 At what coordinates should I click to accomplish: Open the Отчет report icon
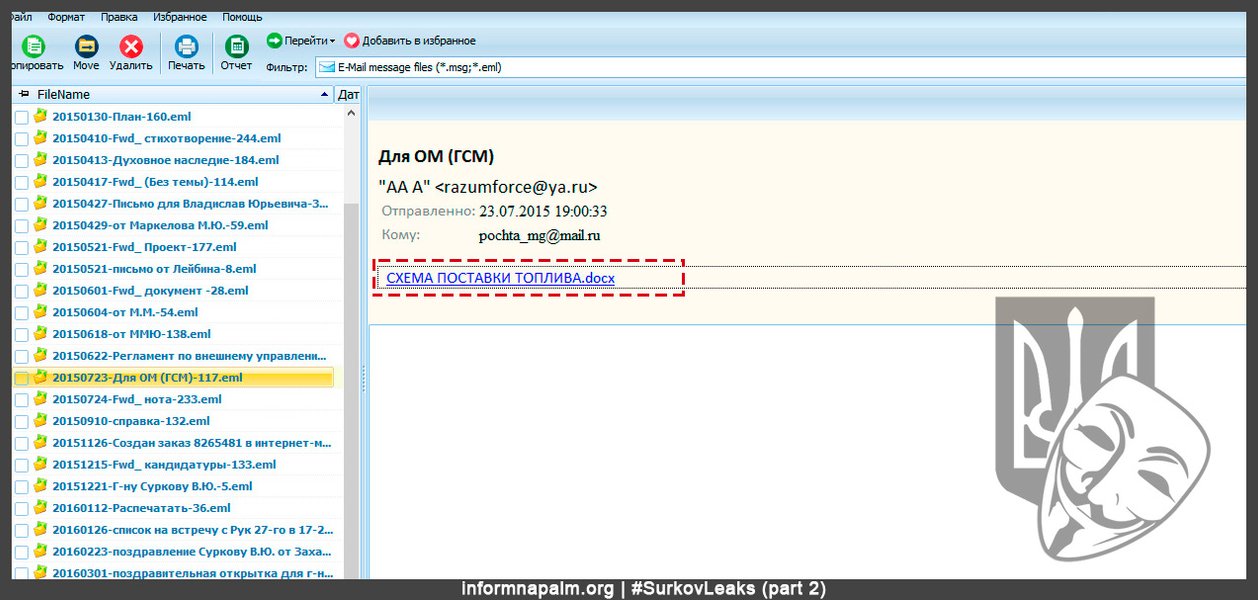236,47
